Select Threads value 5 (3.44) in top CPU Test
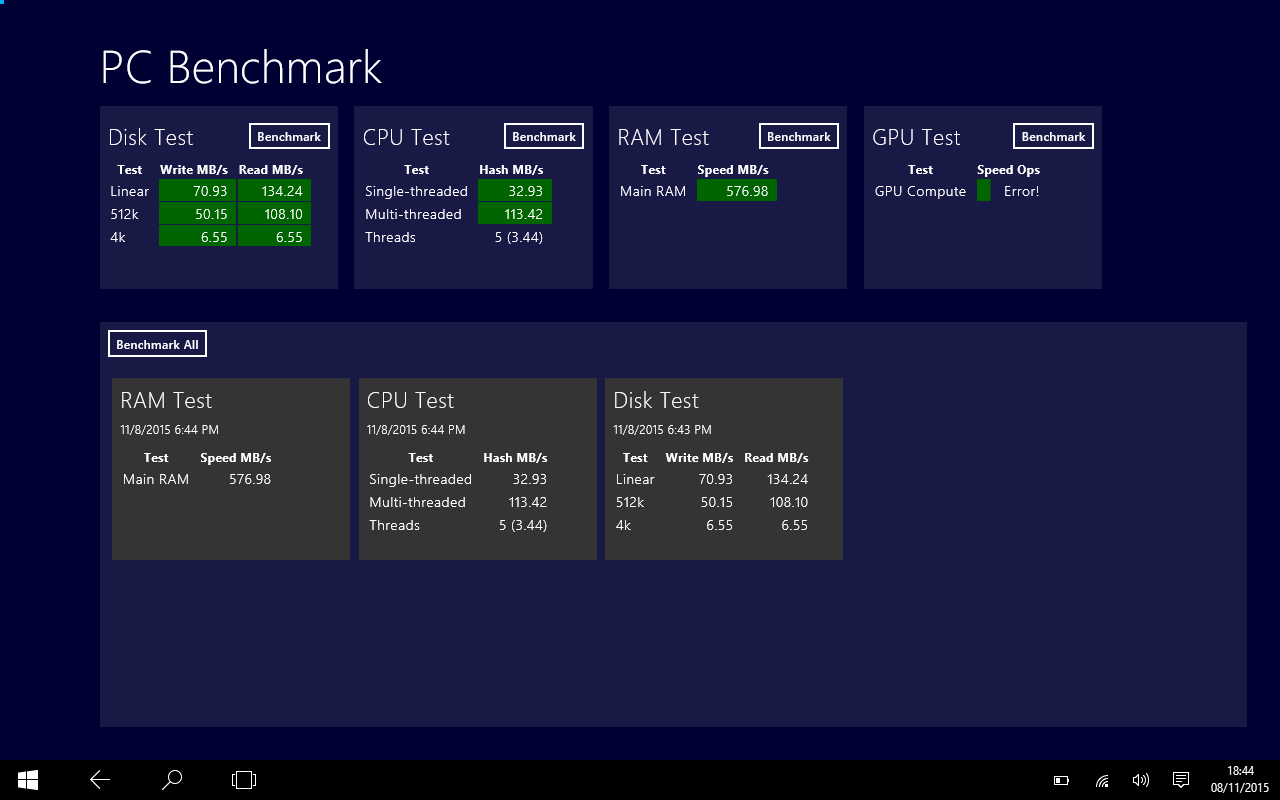This screenshot has width=1280, height=800. click(519, 237)
